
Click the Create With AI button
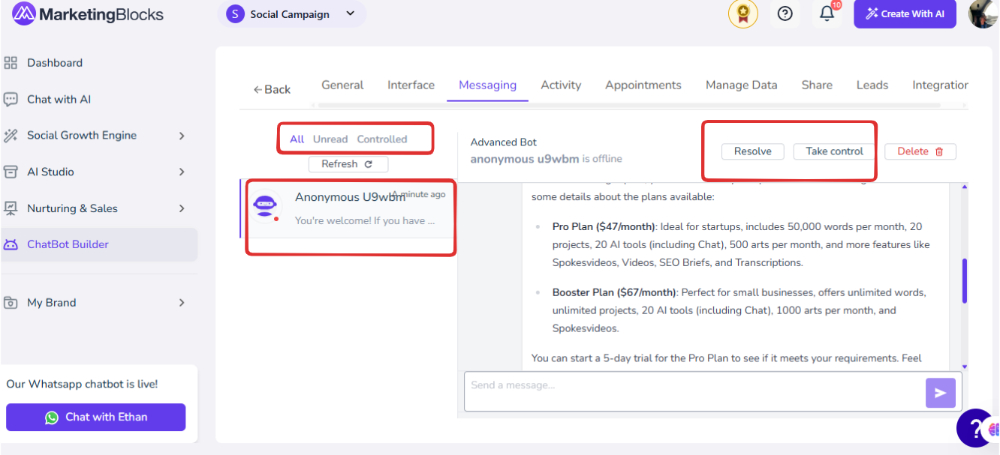click(x=905, y=14)
